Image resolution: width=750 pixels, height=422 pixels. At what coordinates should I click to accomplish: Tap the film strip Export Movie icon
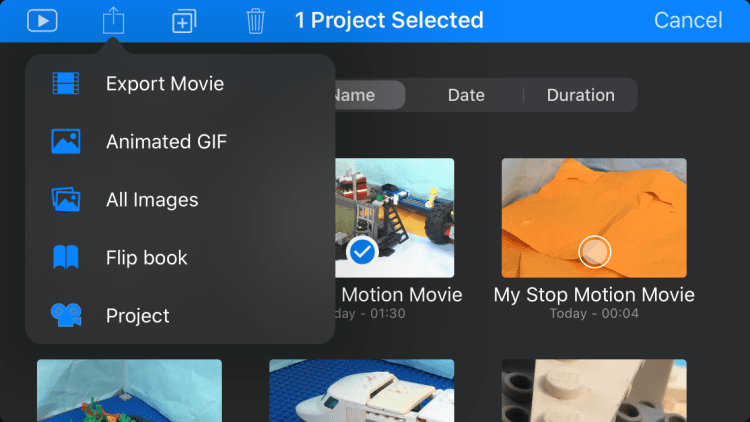[66, 84]
